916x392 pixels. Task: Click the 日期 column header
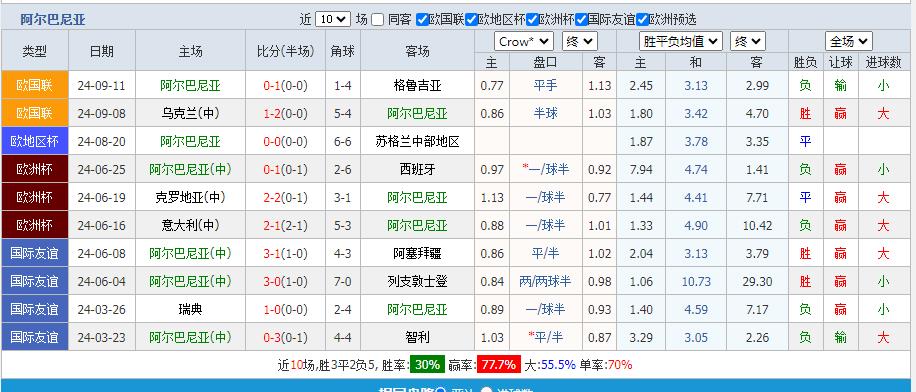[102, 51]
